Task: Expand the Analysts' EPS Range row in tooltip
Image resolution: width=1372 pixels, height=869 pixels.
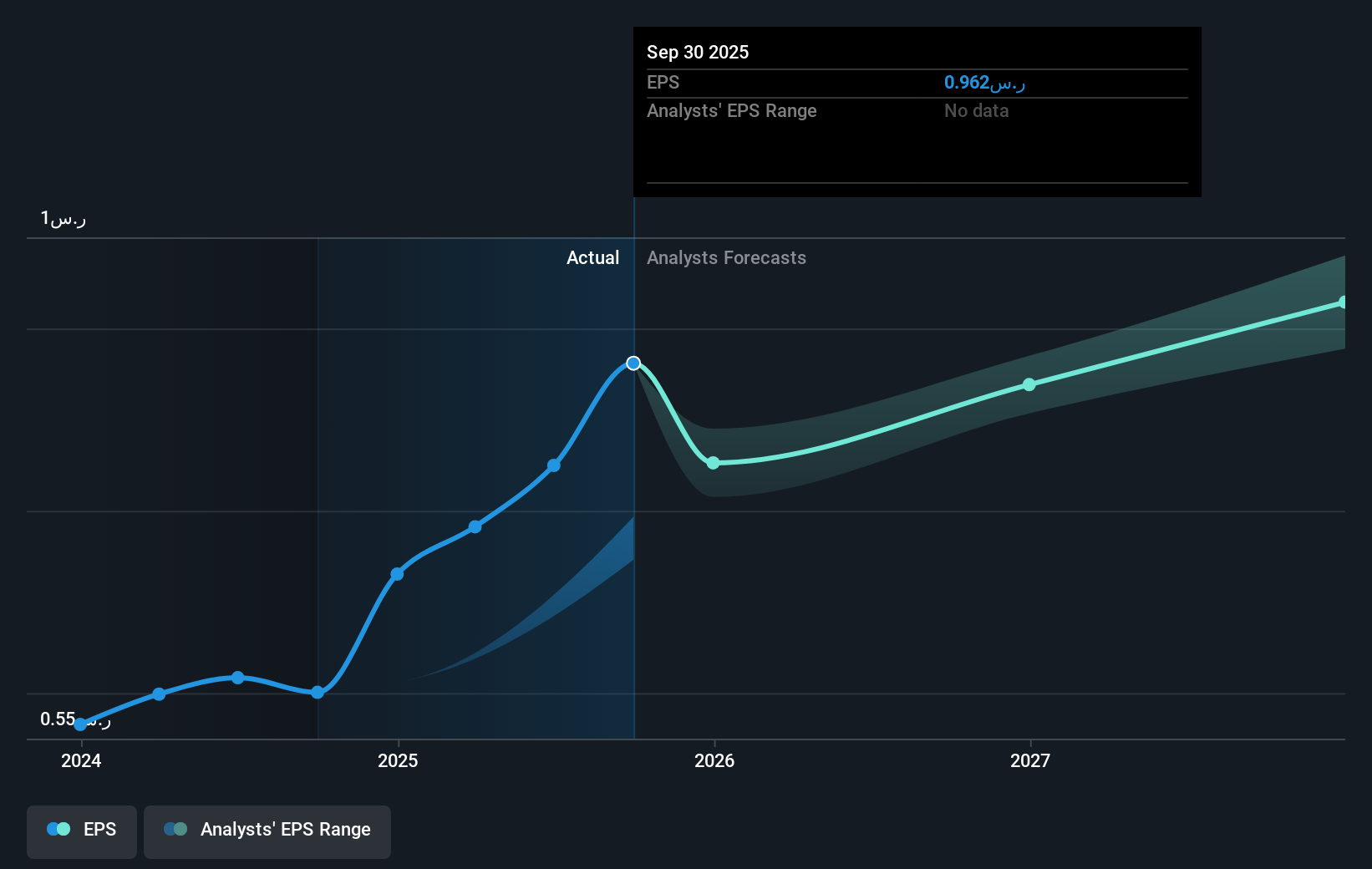Action: click(x=732, y=110)
